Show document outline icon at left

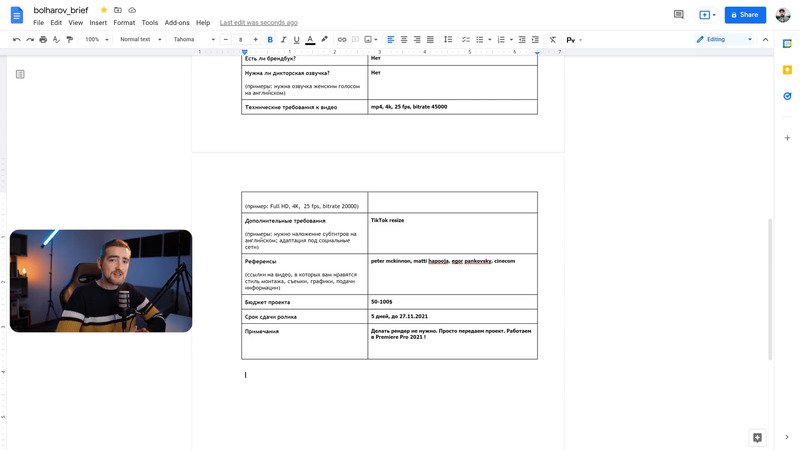click(20, 74)
